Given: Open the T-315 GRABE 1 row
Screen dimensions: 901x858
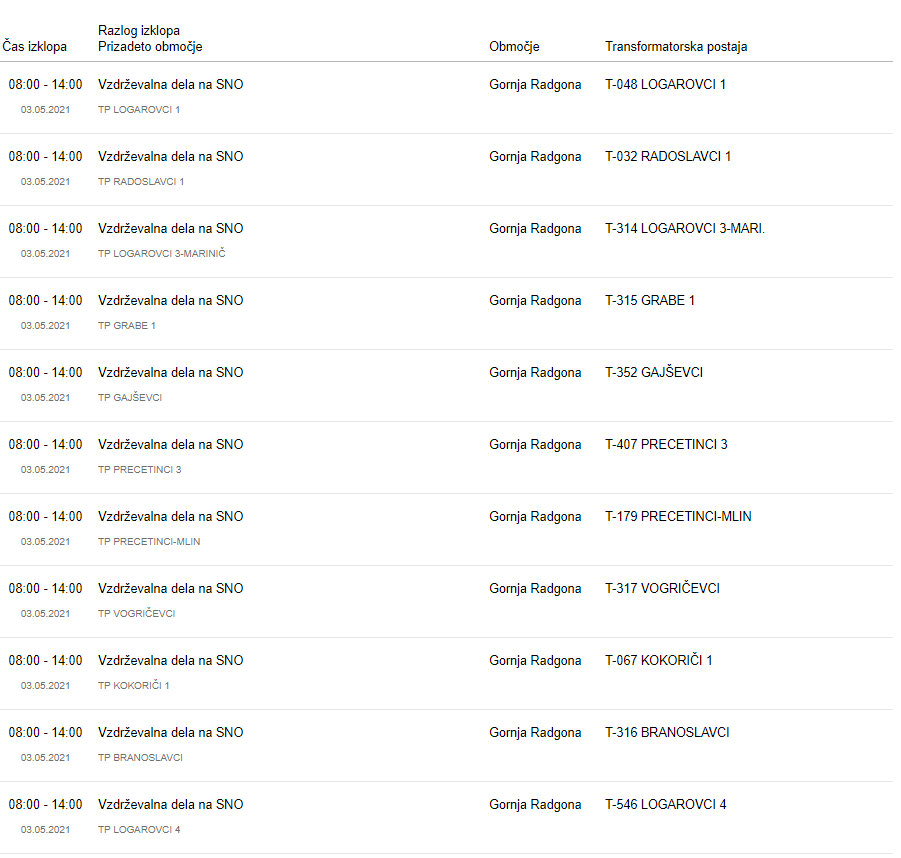Looking at the screenshot, I should (x=650, y=301).
